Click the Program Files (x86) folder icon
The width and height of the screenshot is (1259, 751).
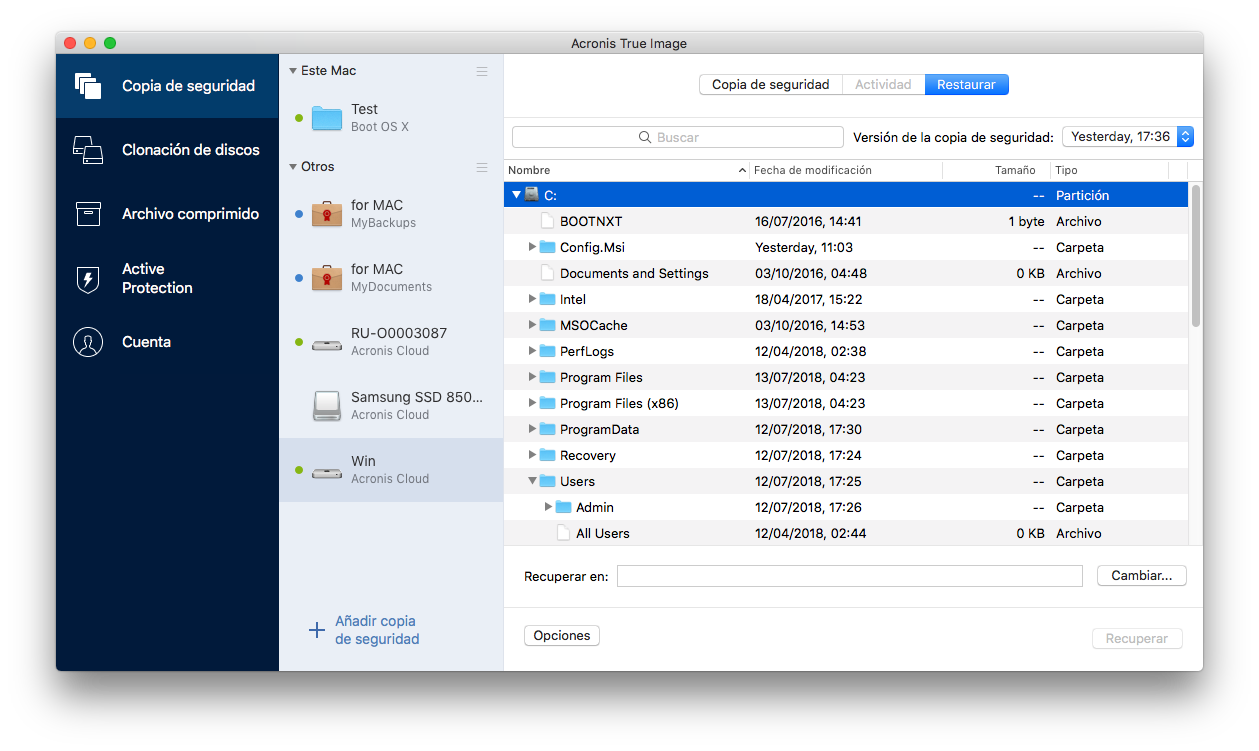547,403
